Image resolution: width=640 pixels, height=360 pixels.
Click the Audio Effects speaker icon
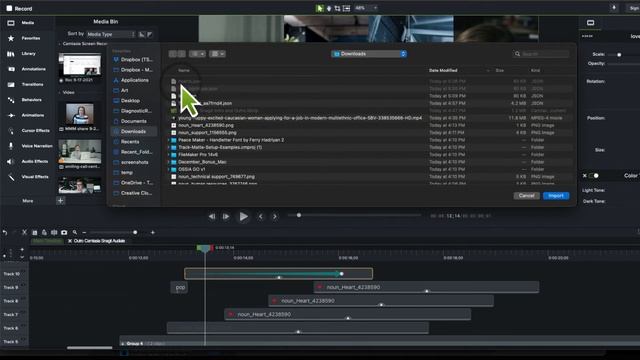click(11, 162)
